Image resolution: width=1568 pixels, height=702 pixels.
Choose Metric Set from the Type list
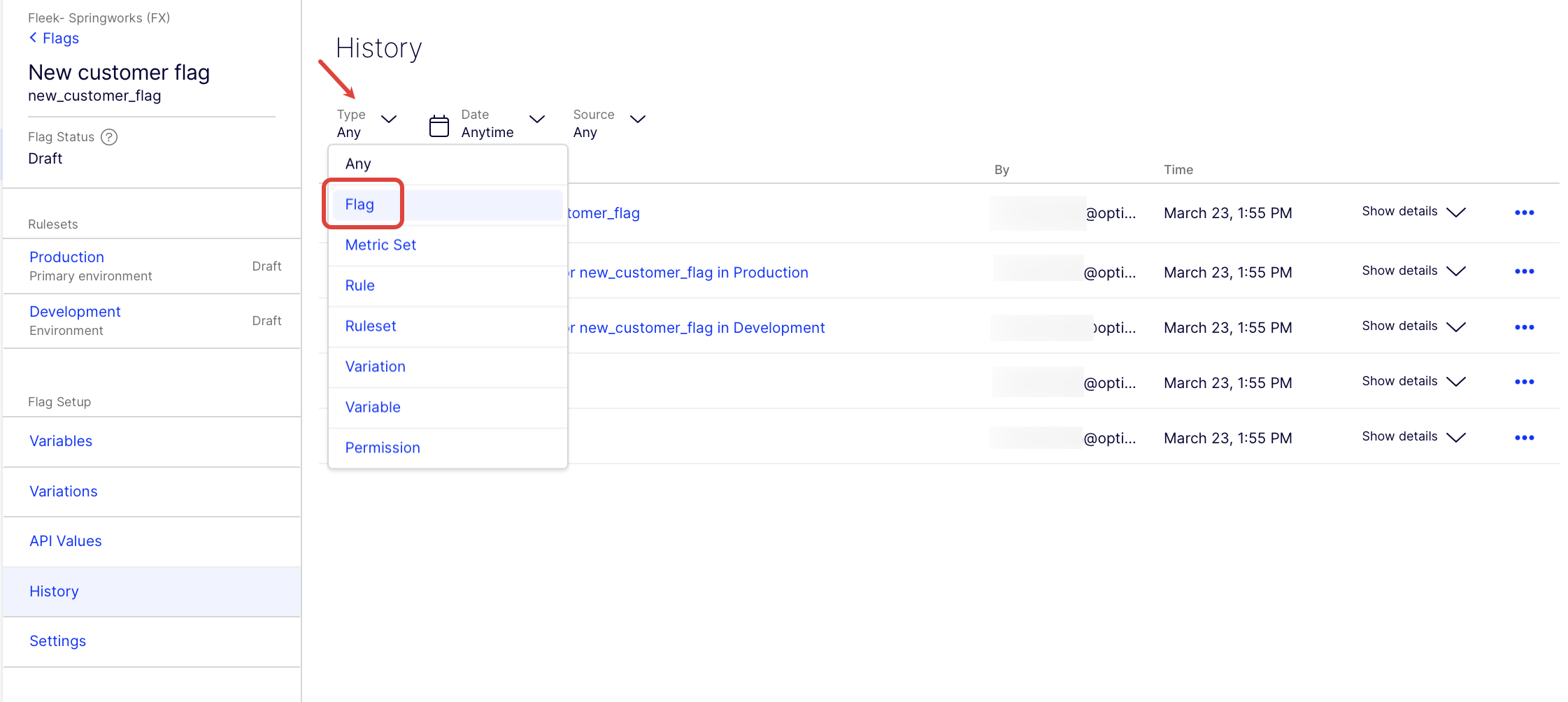[380, 245]
